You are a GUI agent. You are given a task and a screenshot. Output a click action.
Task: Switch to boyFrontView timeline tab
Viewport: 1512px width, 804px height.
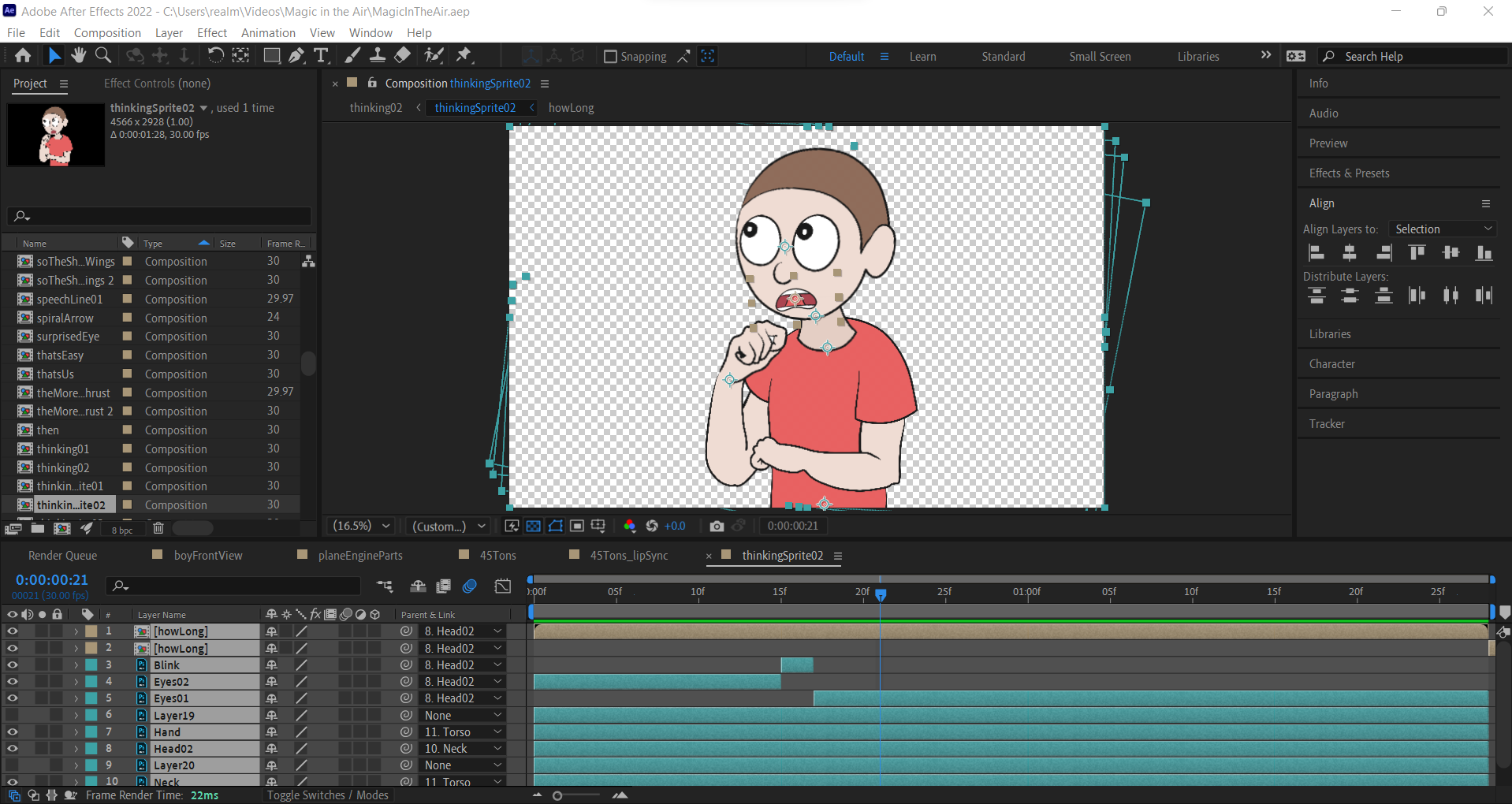point(208,555)
